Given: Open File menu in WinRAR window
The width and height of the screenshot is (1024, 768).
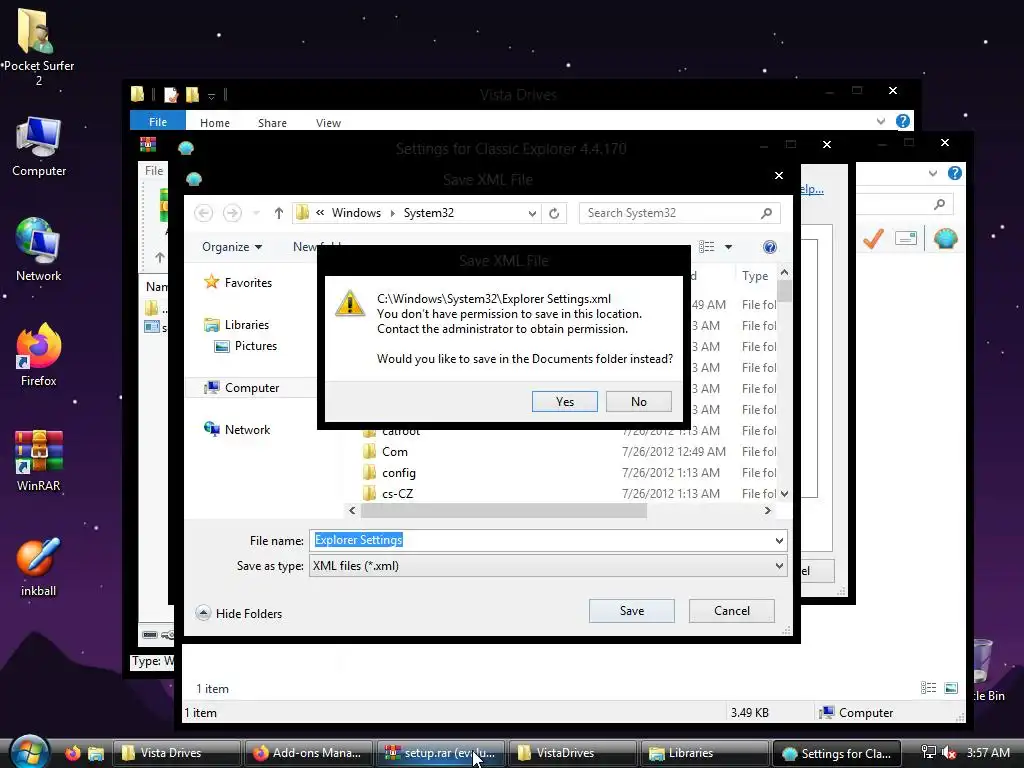Looking at the screenshot, I should click(154, 170).
